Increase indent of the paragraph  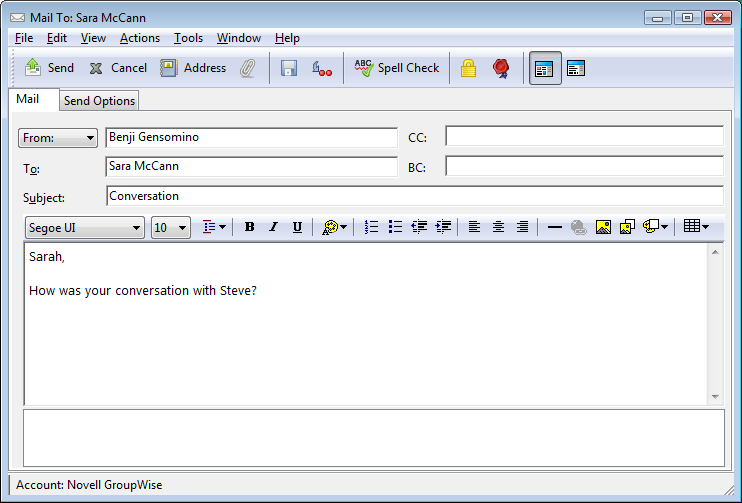tap(443, 227)
